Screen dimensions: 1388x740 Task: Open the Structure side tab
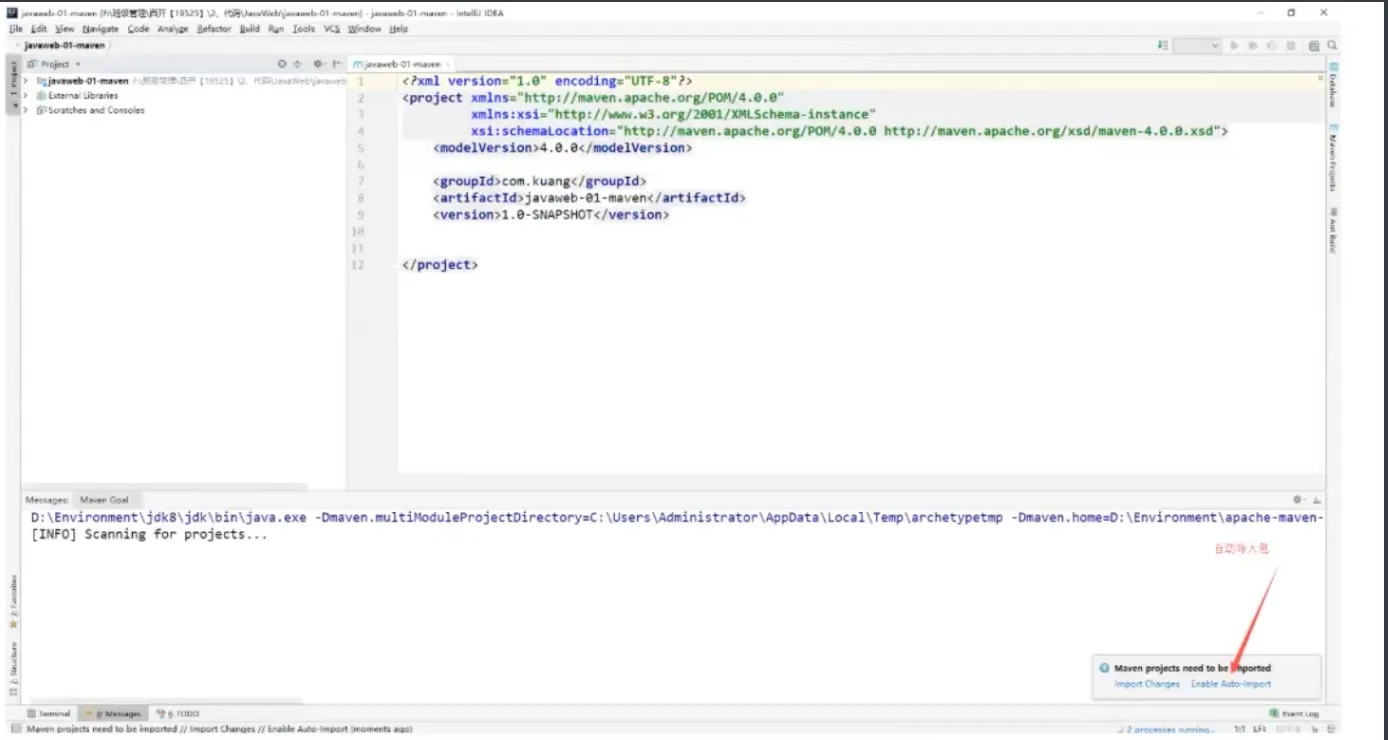pyautogui.click(x=13, y=669)
